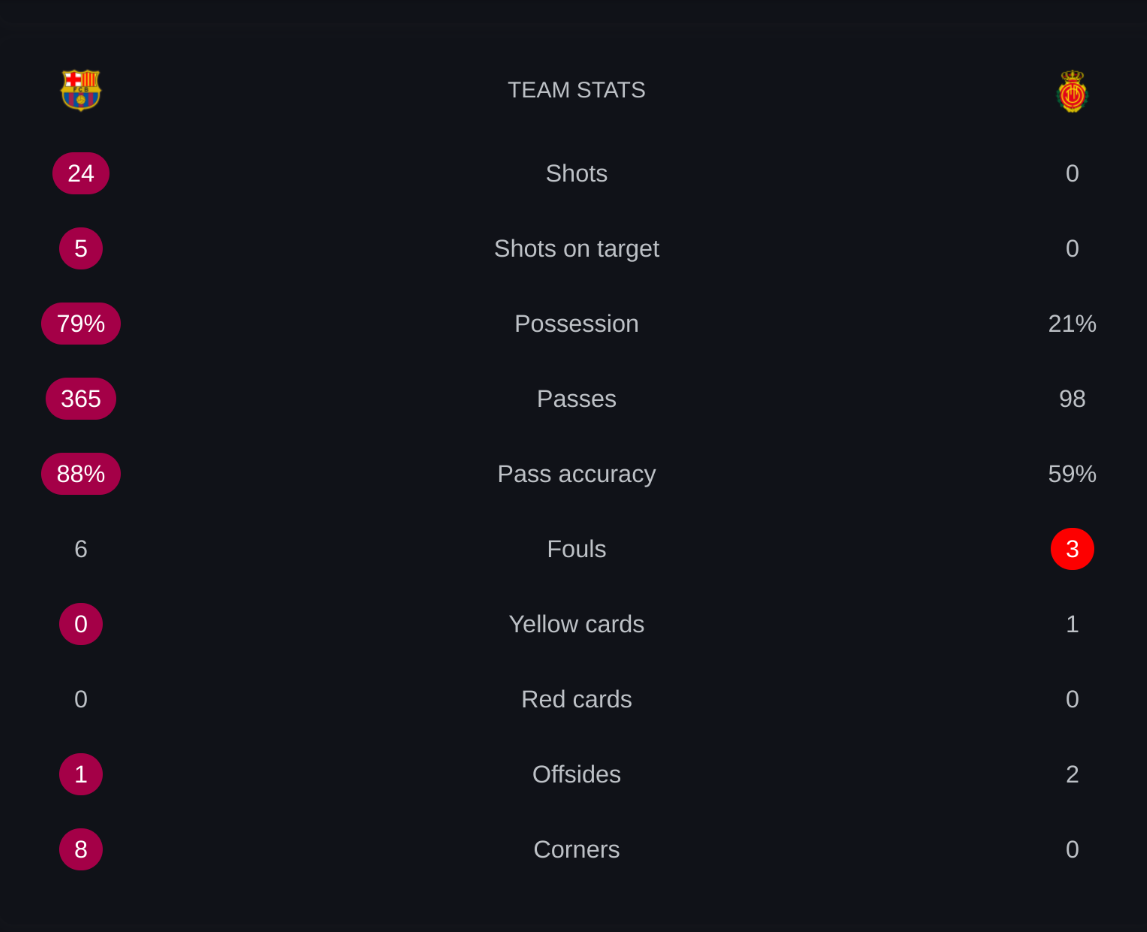Select the Yellow cards label
The width and height of the screenshot is (1147, 932).
[x=576, y=624]
